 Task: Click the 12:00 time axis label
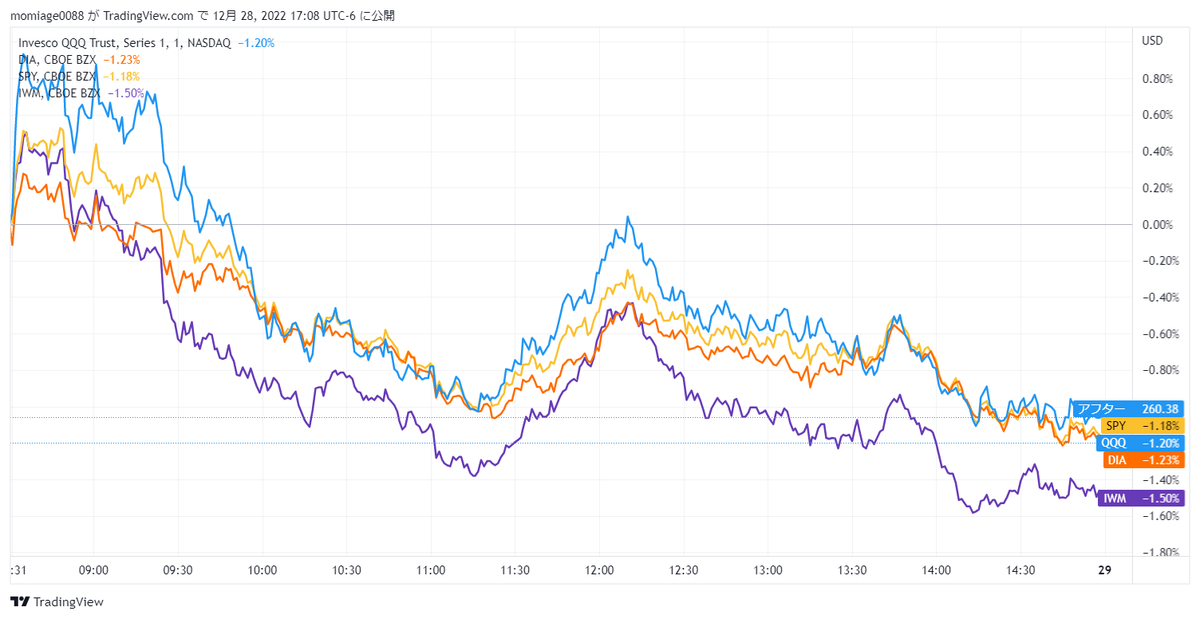click(600, 570)
